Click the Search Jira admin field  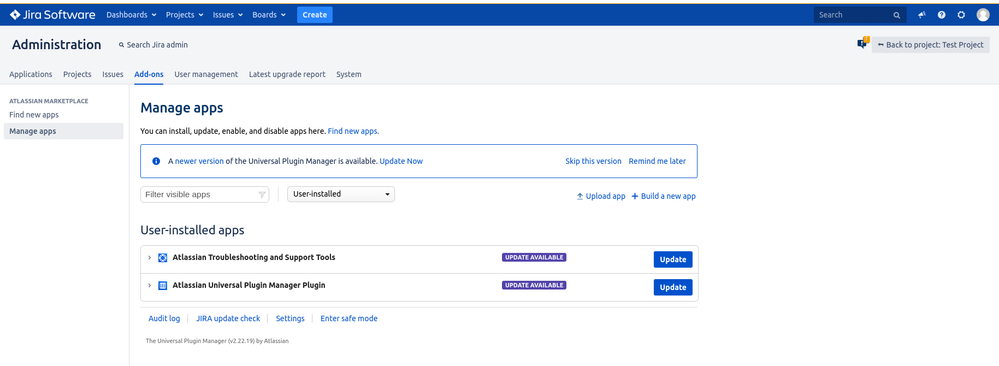point(154,45)
